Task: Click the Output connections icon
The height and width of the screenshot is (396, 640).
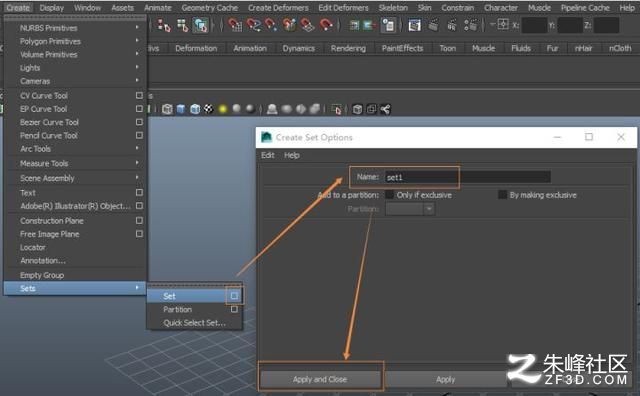Action: pyautogui.click(x=368, y=25)
